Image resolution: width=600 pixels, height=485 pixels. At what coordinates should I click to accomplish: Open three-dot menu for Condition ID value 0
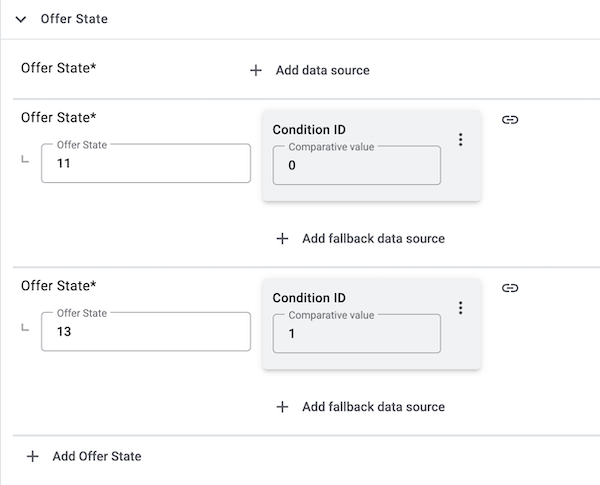coord(460,140)
